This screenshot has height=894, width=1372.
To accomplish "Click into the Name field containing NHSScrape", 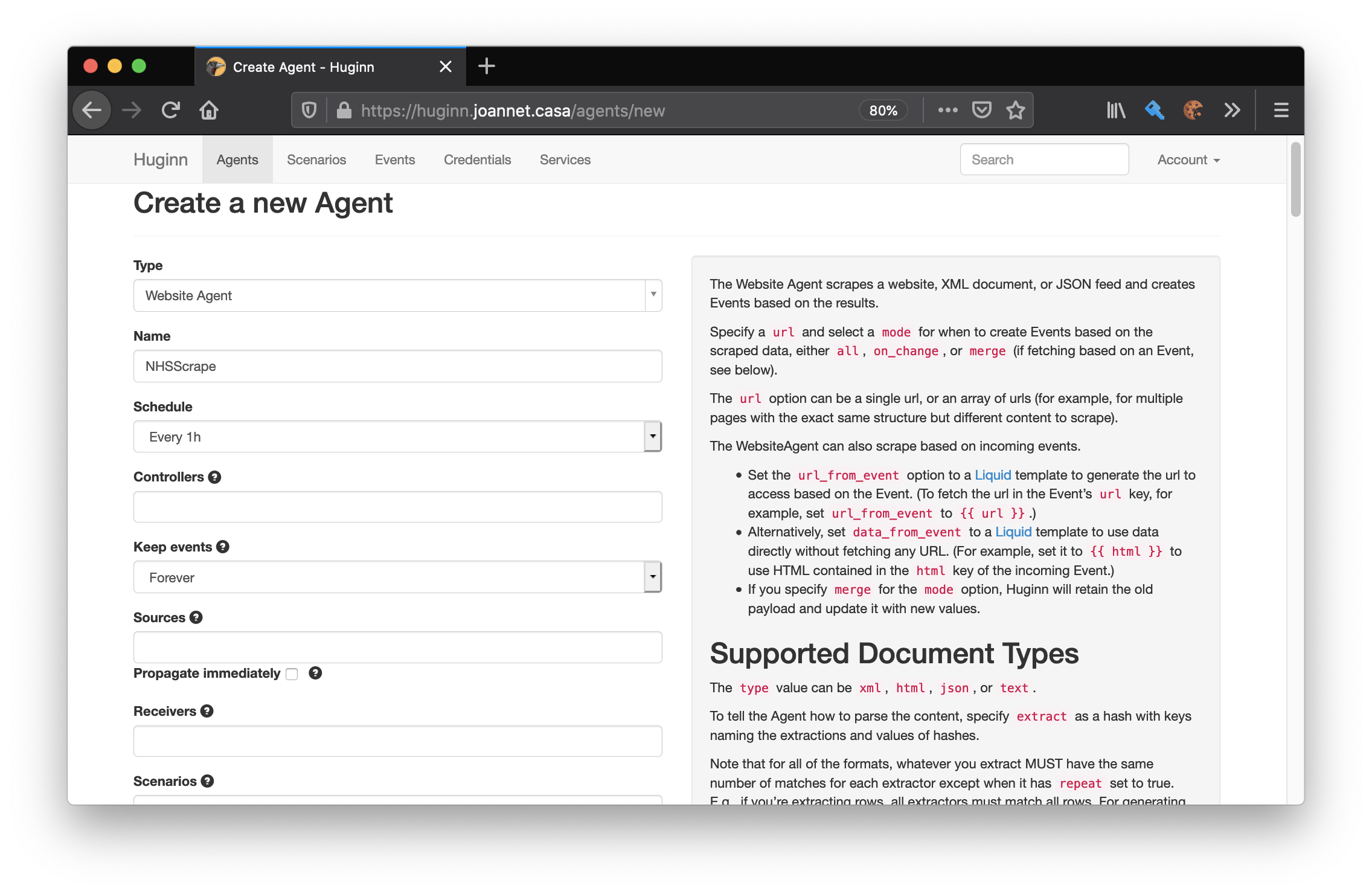I will [397, 366].
